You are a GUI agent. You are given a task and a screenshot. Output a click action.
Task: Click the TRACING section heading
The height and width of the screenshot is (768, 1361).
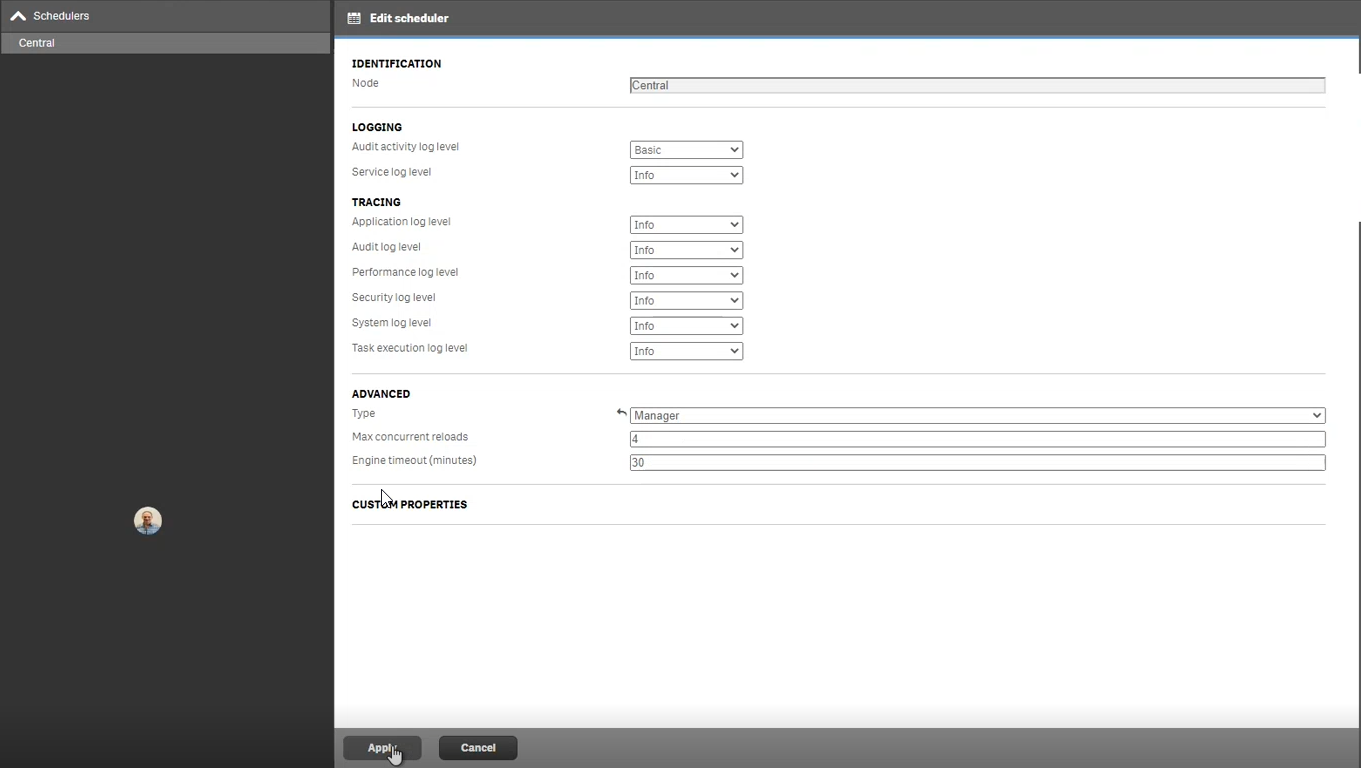(376, 202)
